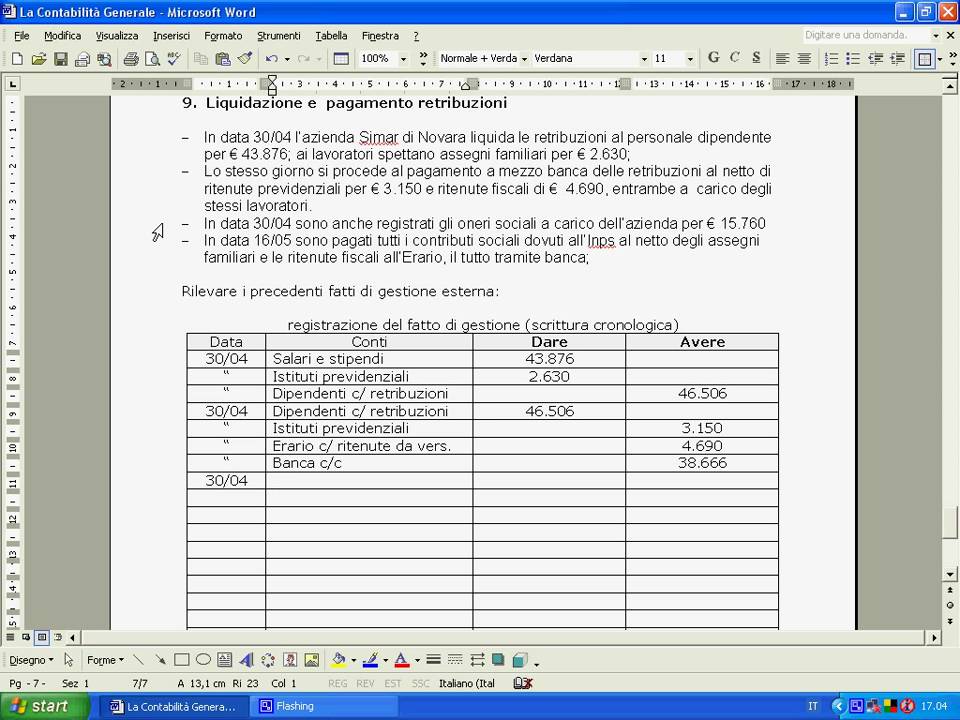Open an existing file with folder icon
Viewport: 960px width, 720px height.
click(x=39, y=59)
